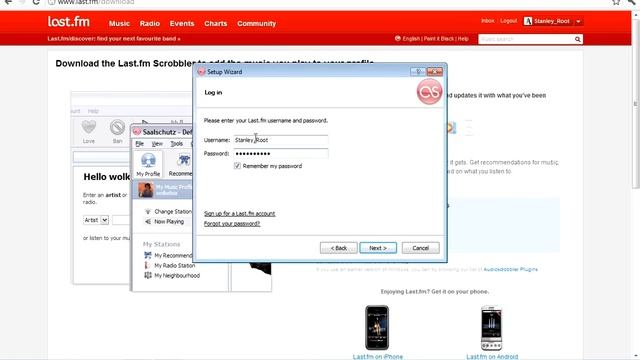Click the music search field
640x360 pixels.
tap(526, 39)
